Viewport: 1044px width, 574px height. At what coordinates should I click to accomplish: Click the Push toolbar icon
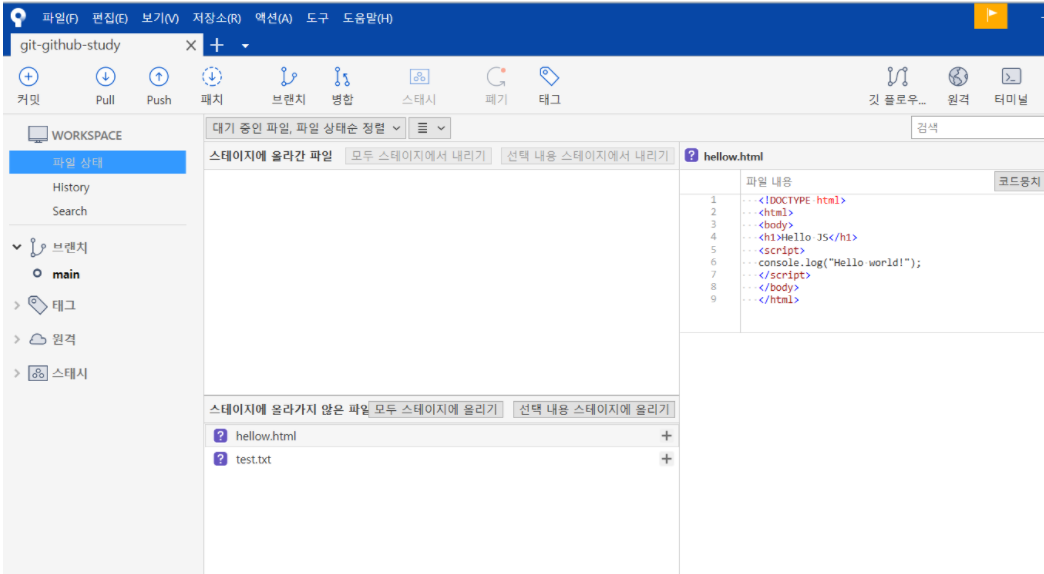tap(158, 77)
